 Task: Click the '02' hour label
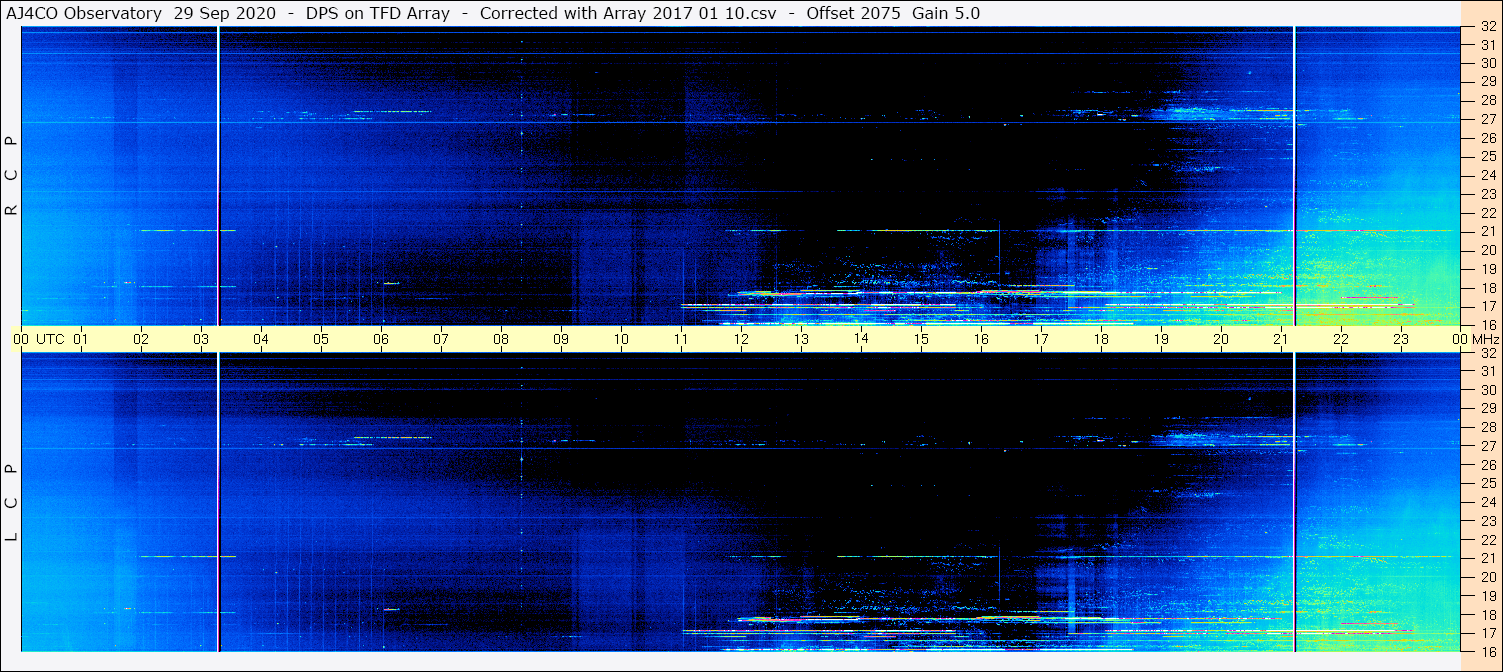point(141,339)
